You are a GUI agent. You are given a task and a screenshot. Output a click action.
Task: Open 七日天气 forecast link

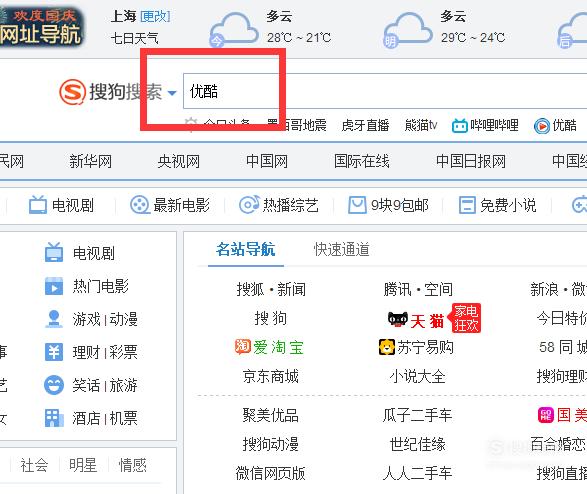pyautogui.click(x=134, y=38)
